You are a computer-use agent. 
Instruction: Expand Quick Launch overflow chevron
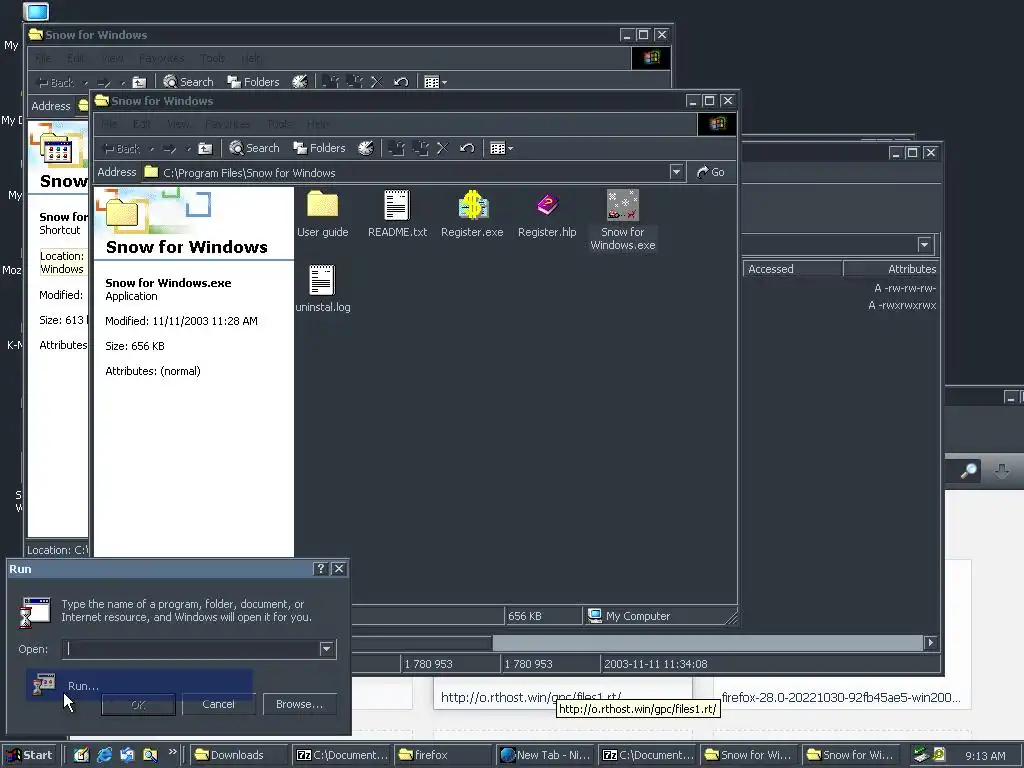click(172, 752)
